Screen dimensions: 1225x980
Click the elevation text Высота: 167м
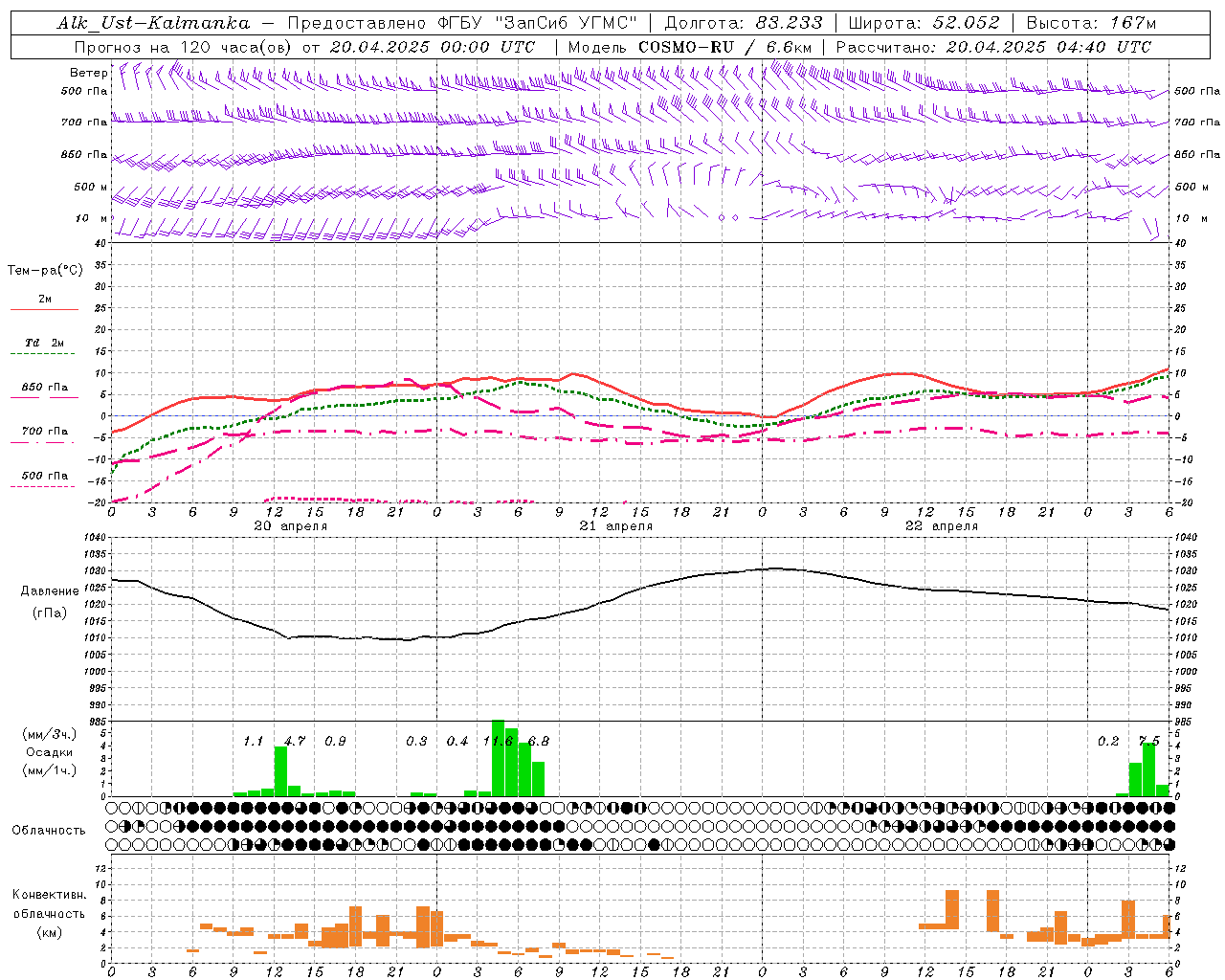tap(1091, 23)
